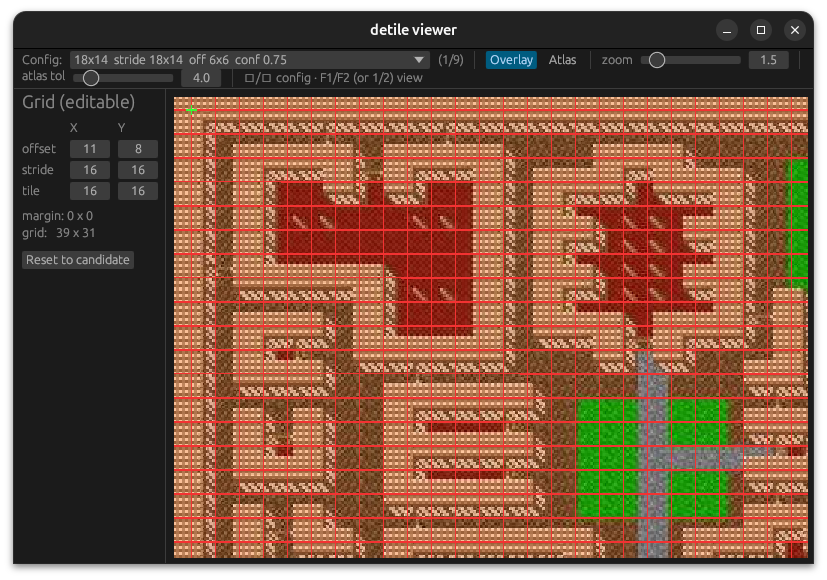Image resolution: width=827 pixels, height=580 pixels.
Task: Edit the tile X field
Action: coord(90,191)
